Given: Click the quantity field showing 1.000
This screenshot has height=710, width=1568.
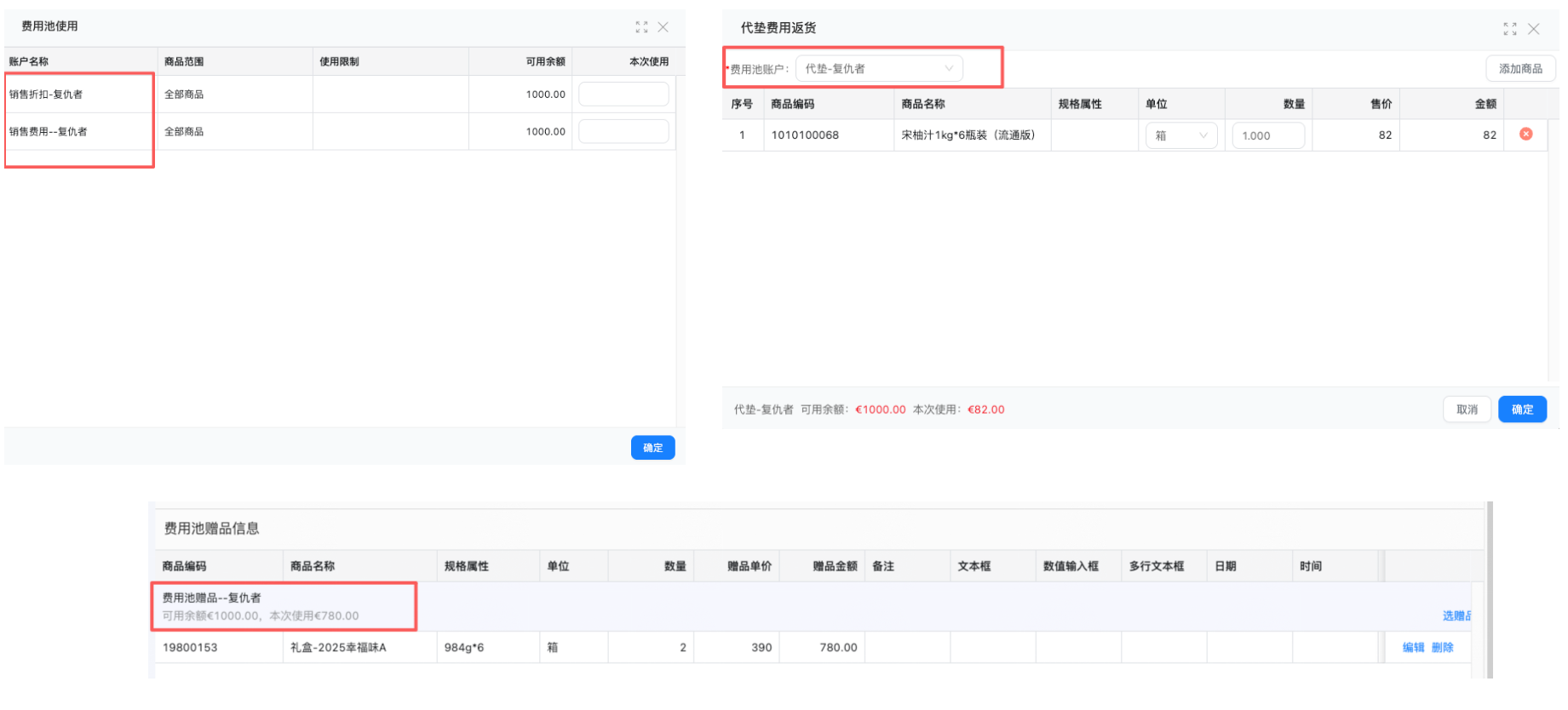Looking at the screenshot, I should [1268, 135].
